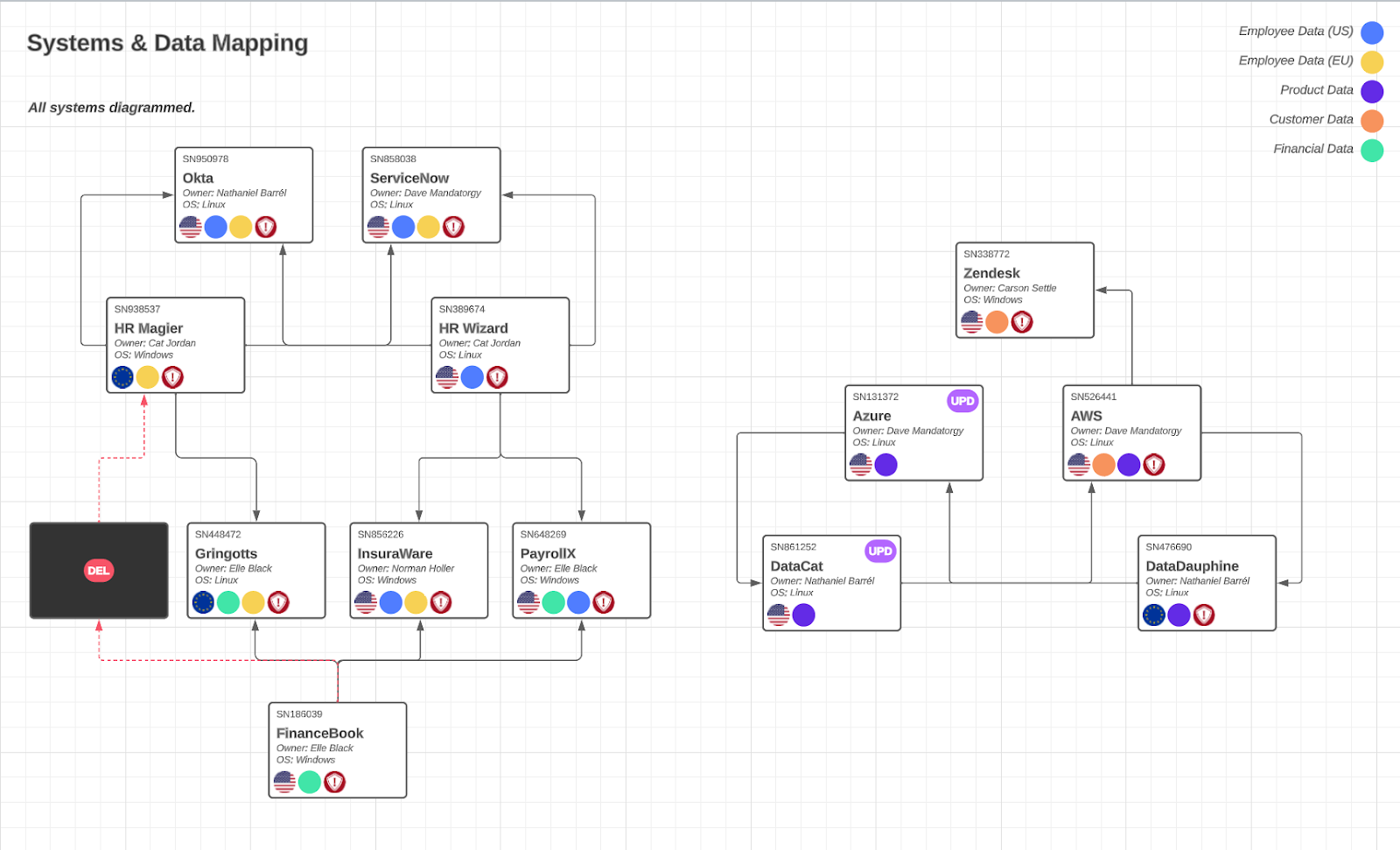Viewport: 1400px width, 850px height.
Task: Select the FinanceBook title text
Action: point(319,733)
